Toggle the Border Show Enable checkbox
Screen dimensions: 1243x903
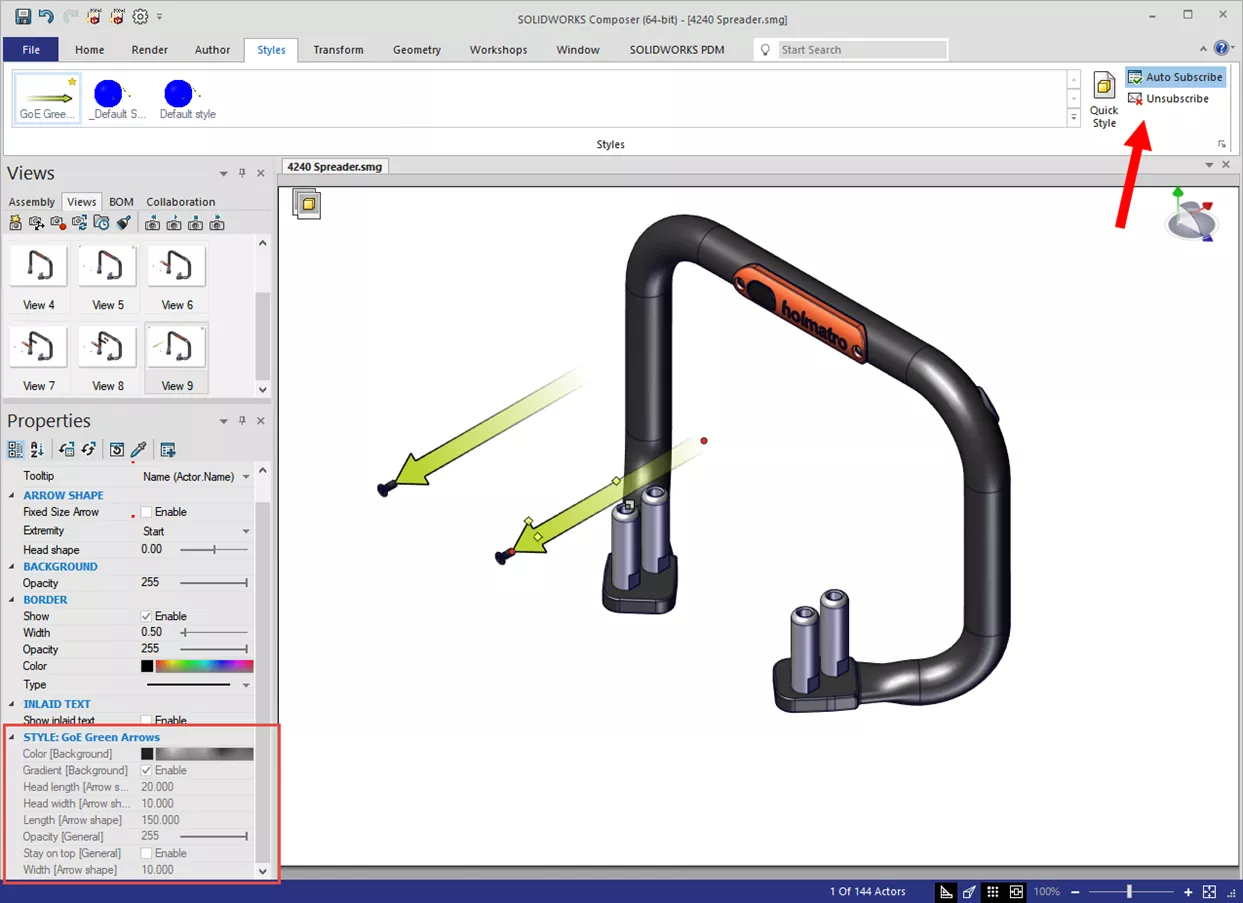click(146, 616)
